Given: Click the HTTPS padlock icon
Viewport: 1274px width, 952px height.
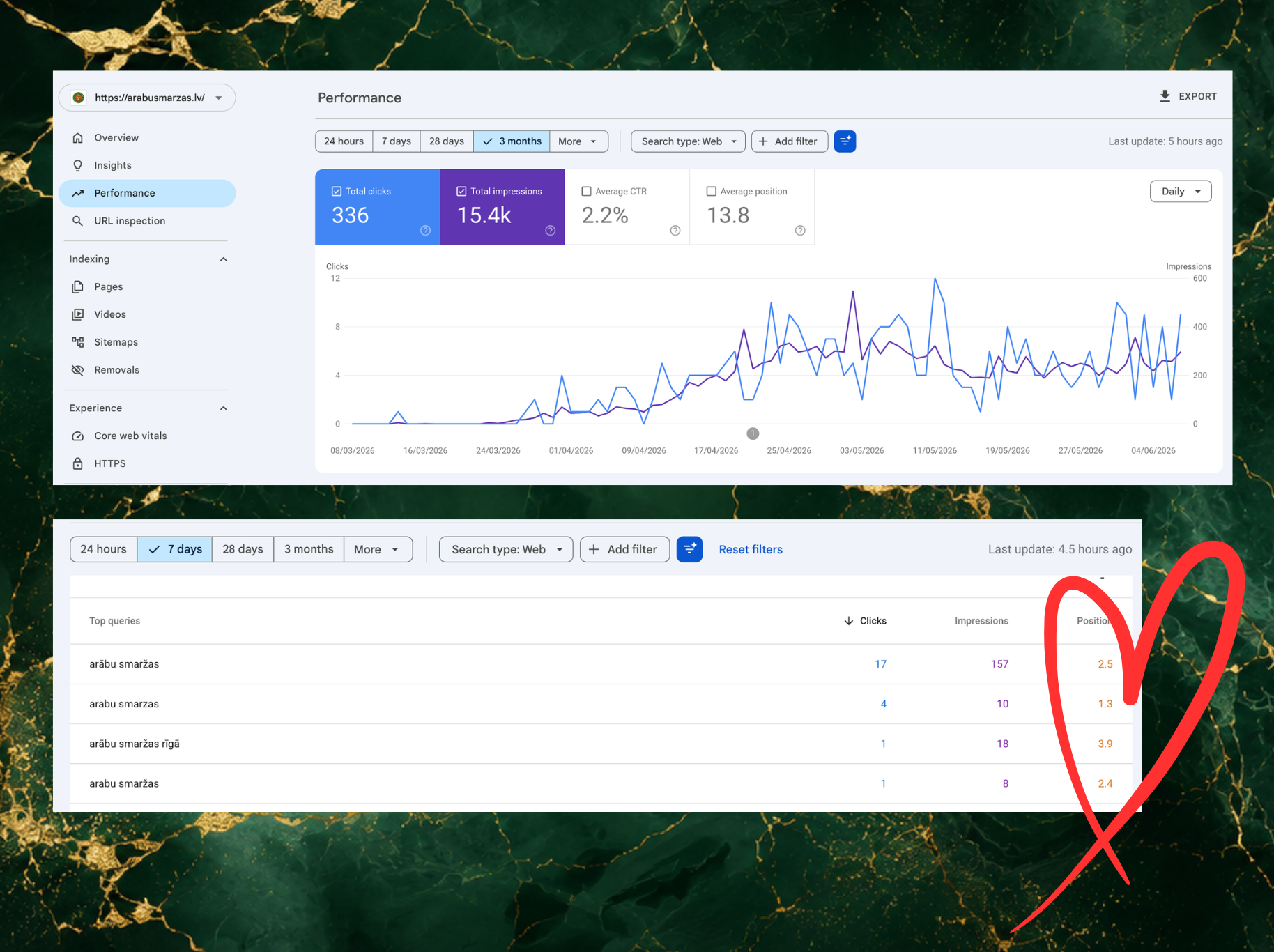Looking at the screenshot, I should point(78,463).
